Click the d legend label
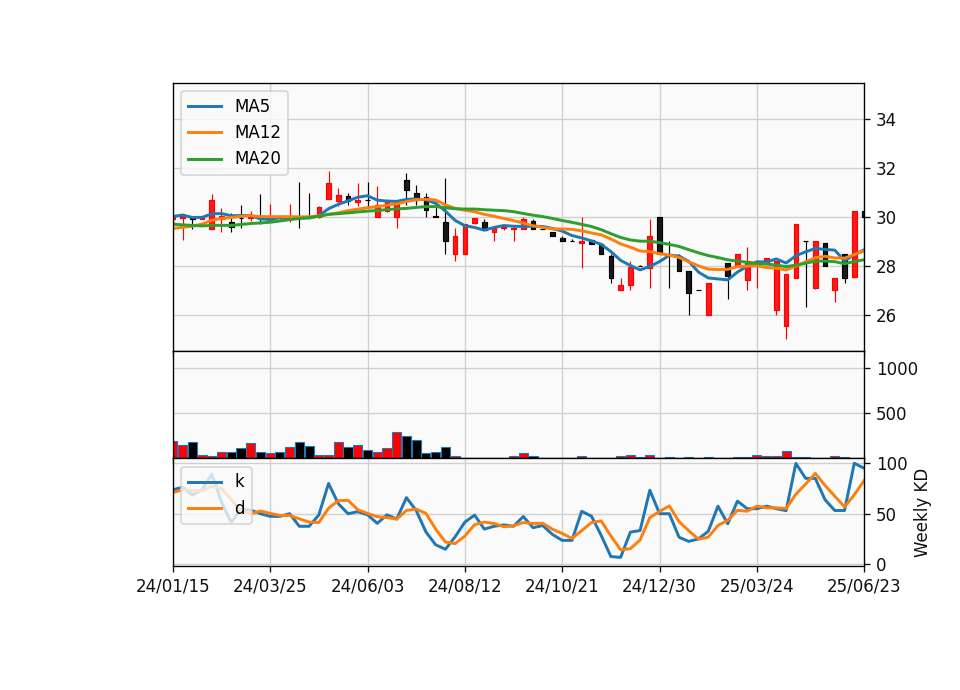The image size is (960, 690). pos(239,508)
